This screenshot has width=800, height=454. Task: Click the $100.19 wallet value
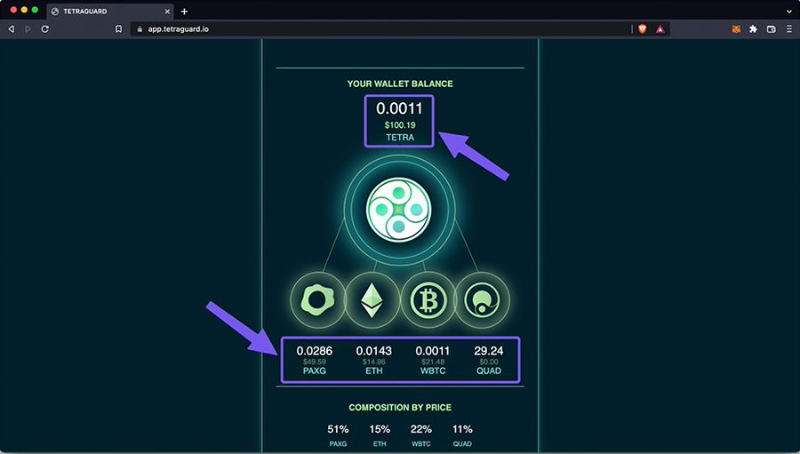(400, 125)
